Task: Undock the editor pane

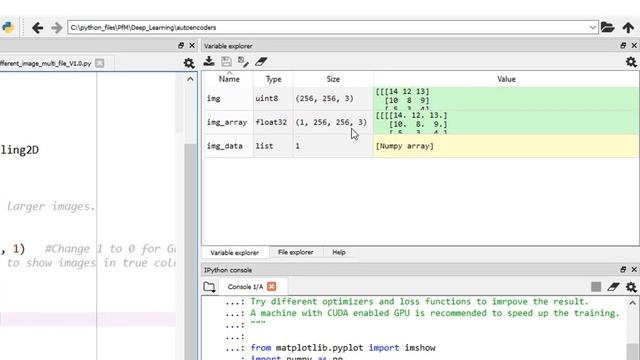Action: click(181, 46)
